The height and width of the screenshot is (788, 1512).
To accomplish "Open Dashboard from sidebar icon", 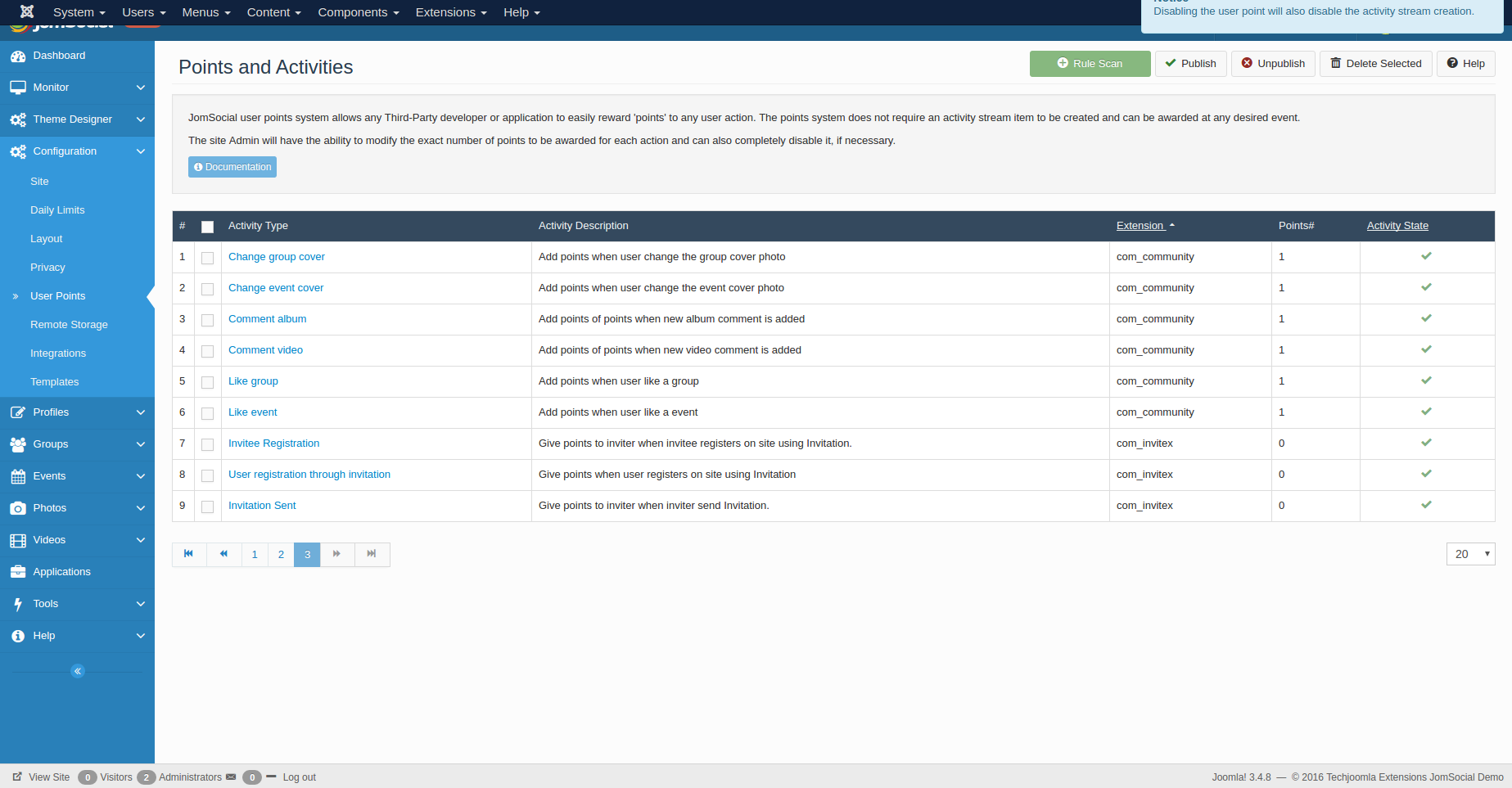I will [x=18, y=56].
